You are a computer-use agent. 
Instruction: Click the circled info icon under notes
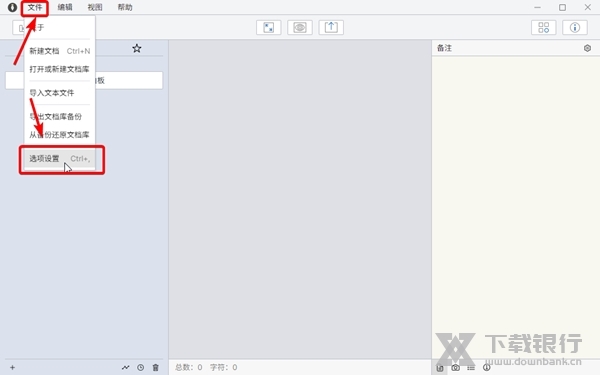pos(486,367)
